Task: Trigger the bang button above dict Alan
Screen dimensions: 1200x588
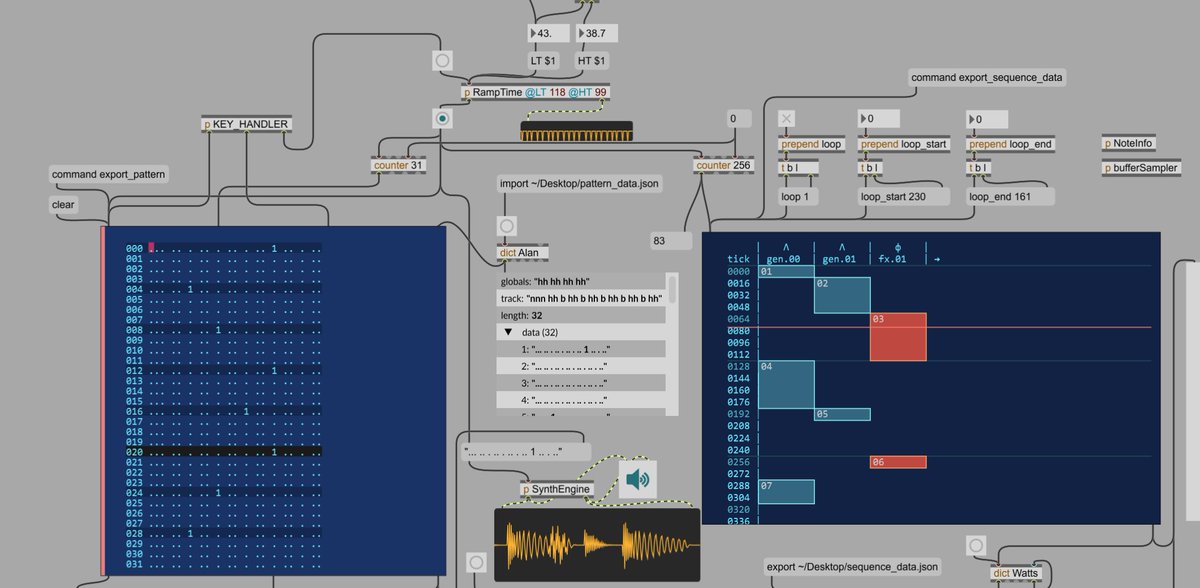Action: (506, 227)
